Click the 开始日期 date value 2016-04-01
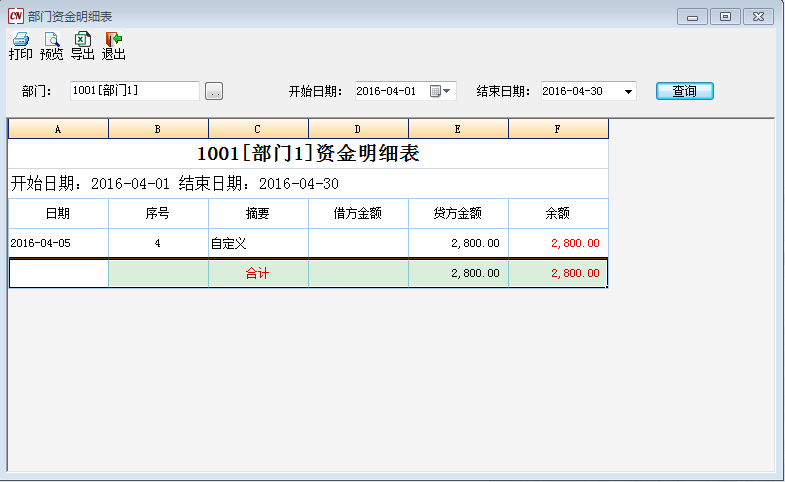This screenshot has height=482, width=785. click(386, 91)
